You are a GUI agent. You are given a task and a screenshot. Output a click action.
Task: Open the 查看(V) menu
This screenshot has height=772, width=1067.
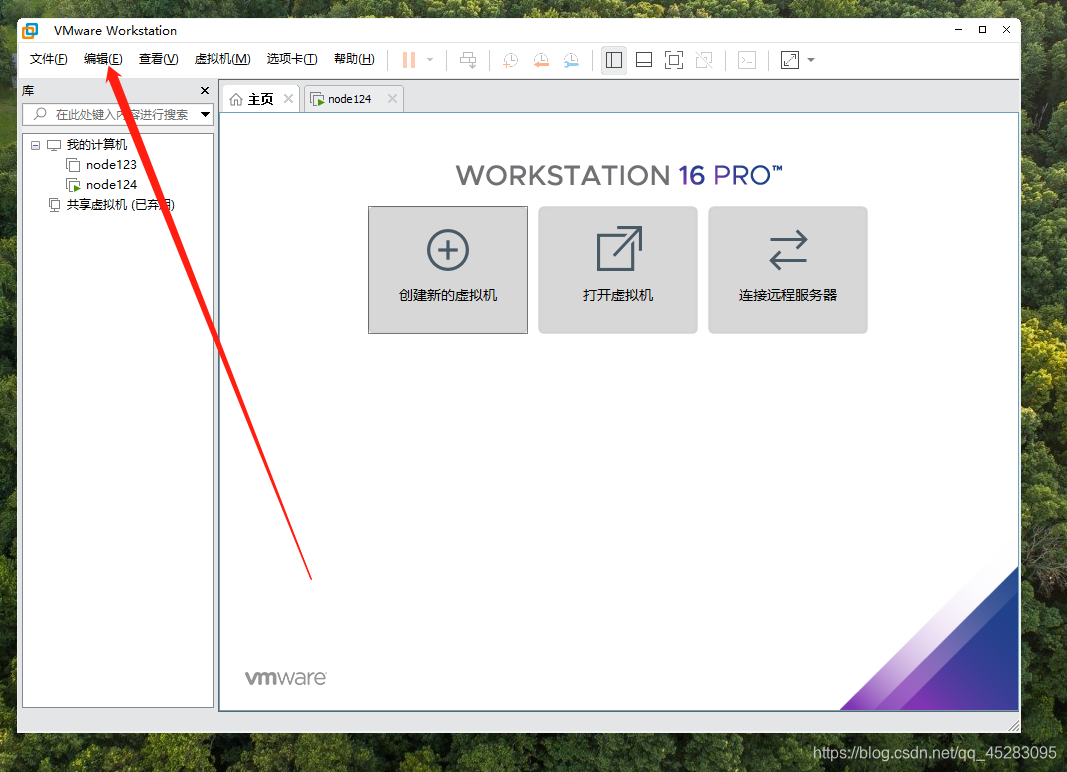(x=159, y=59)
